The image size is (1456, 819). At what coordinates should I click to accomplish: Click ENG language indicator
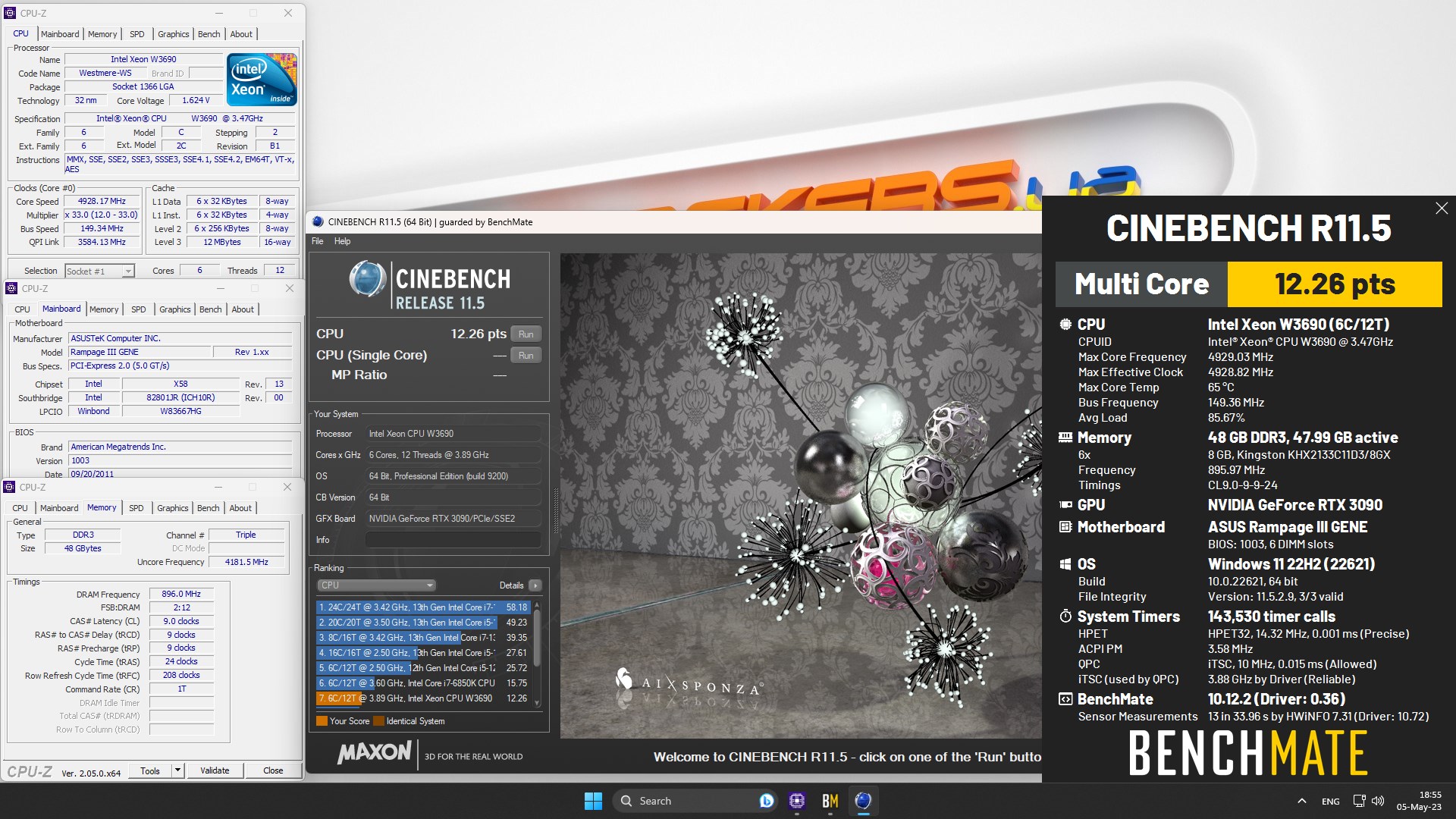pos(1330,802)
